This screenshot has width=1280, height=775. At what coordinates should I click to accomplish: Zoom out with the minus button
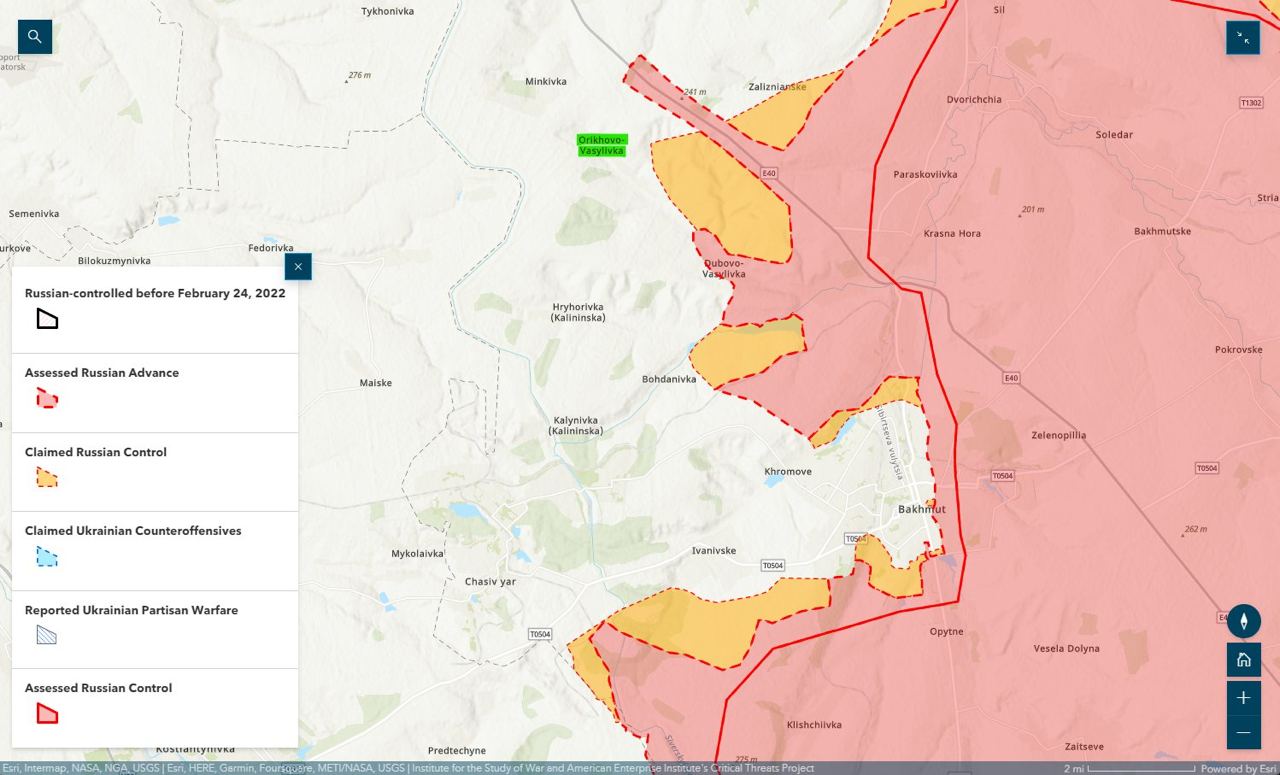(x=1244, y=733)
